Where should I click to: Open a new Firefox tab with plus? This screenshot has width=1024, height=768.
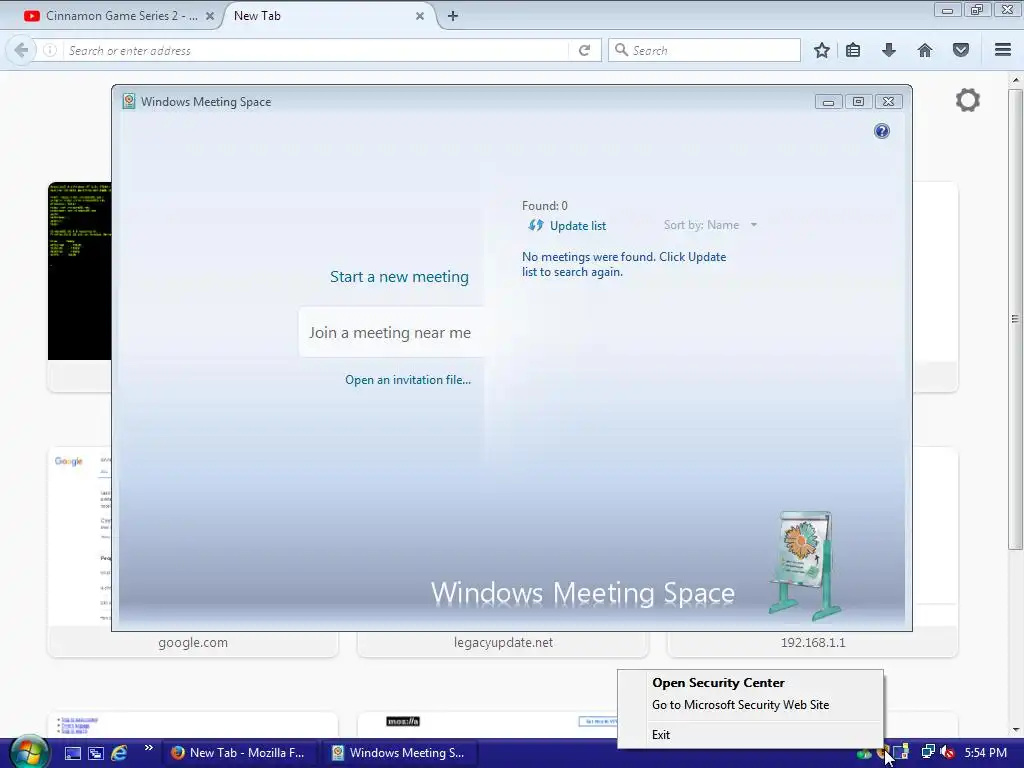pyautogui.click(x=453, y=16)
